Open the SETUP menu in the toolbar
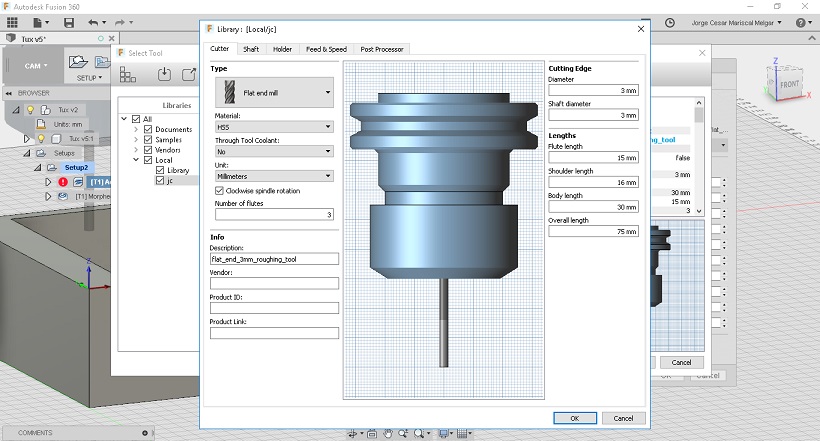 coord(89,78)
